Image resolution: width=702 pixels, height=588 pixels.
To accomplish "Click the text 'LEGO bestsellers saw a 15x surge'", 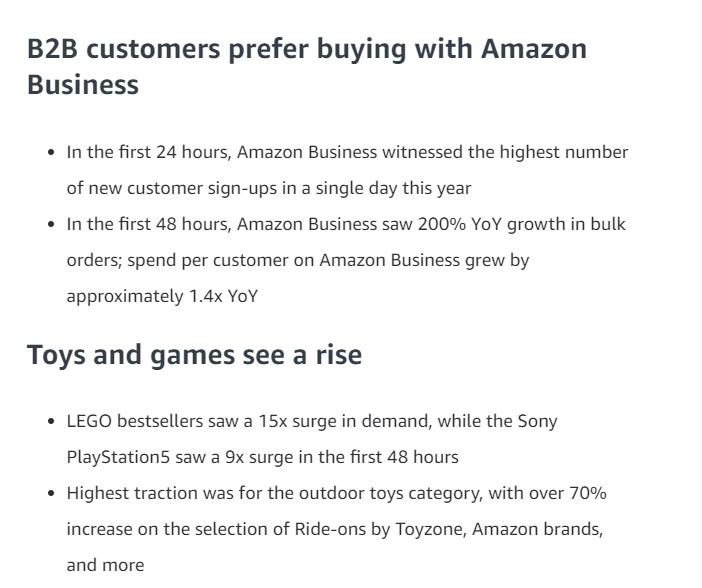I will [202, 421].
